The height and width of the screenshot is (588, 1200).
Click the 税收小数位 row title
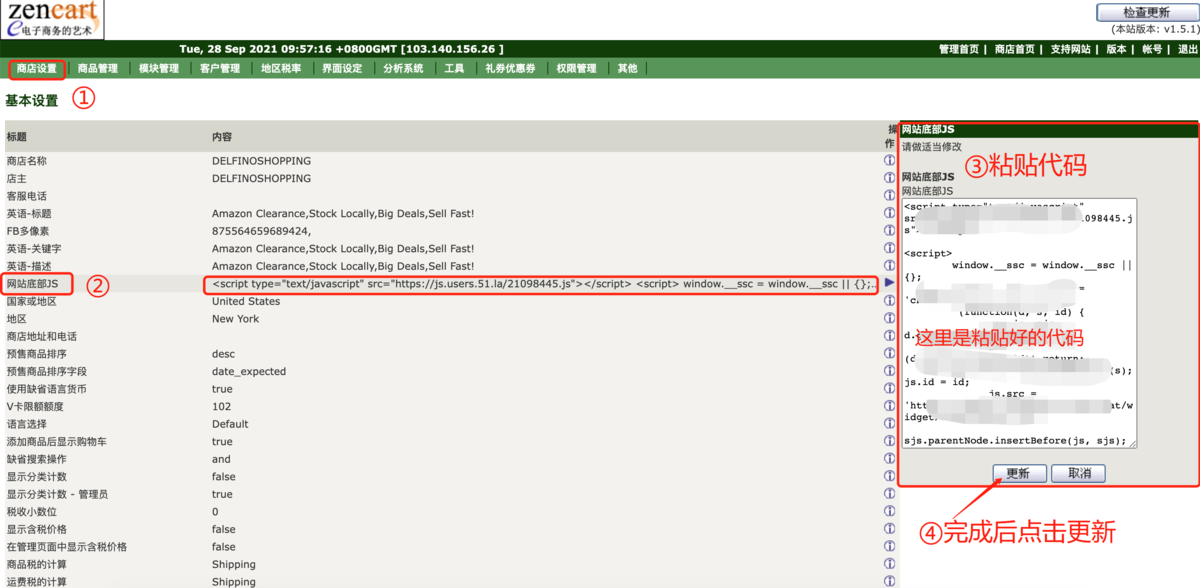pos(31,511)
